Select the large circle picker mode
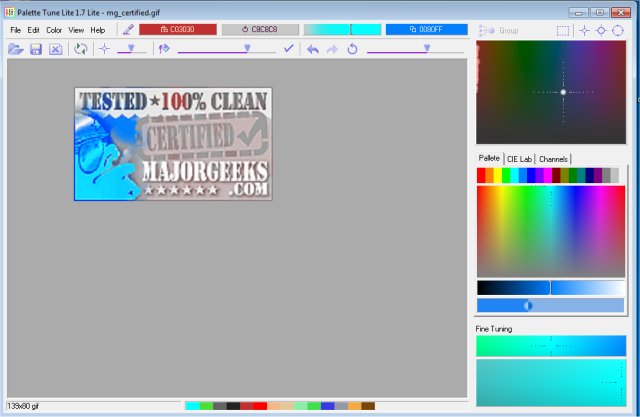 [x=618, y=31]
